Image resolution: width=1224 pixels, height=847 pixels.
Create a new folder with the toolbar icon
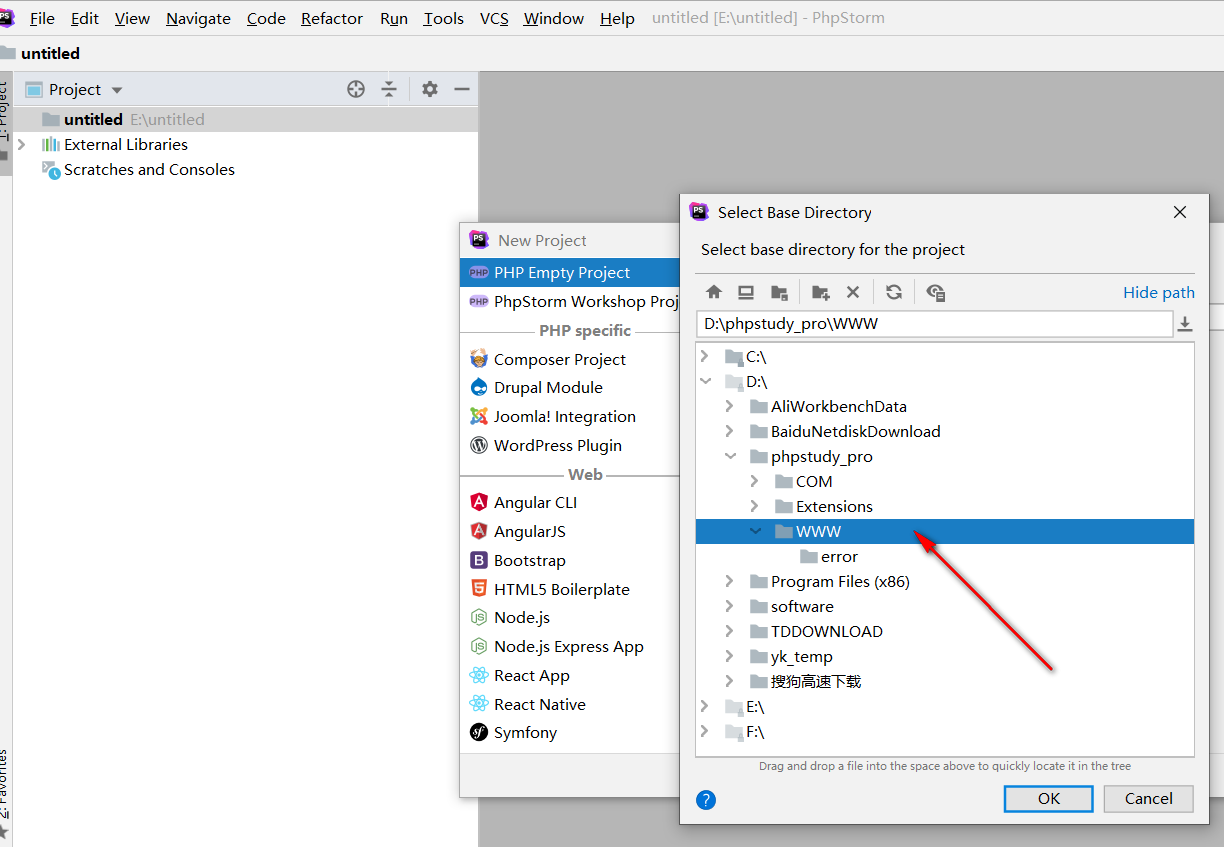point(820,292)
